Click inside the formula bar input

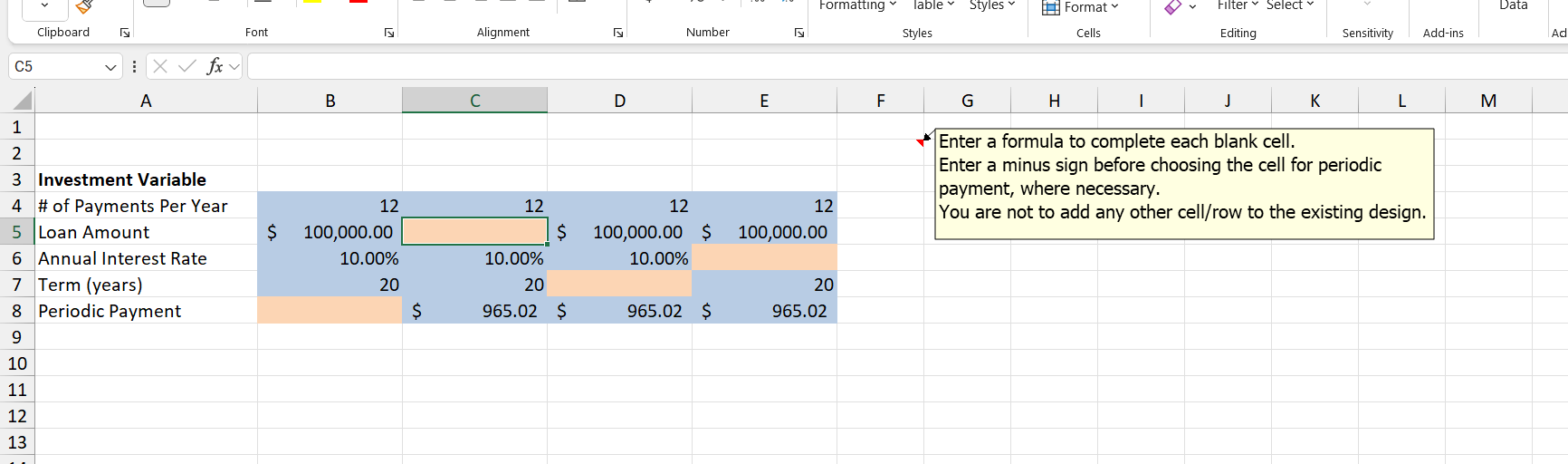[x=905, y=66]
